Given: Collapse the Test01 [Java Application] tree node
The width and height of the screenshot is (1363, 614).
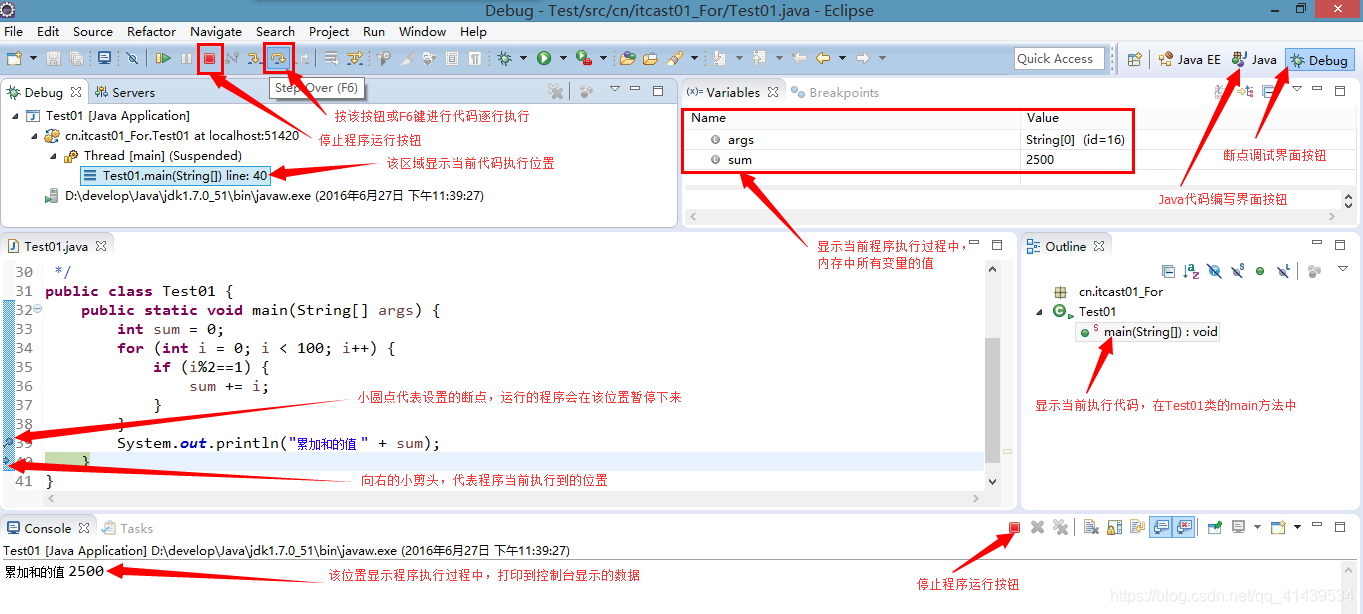Looking at the screenshot, I should pos(16,116).
